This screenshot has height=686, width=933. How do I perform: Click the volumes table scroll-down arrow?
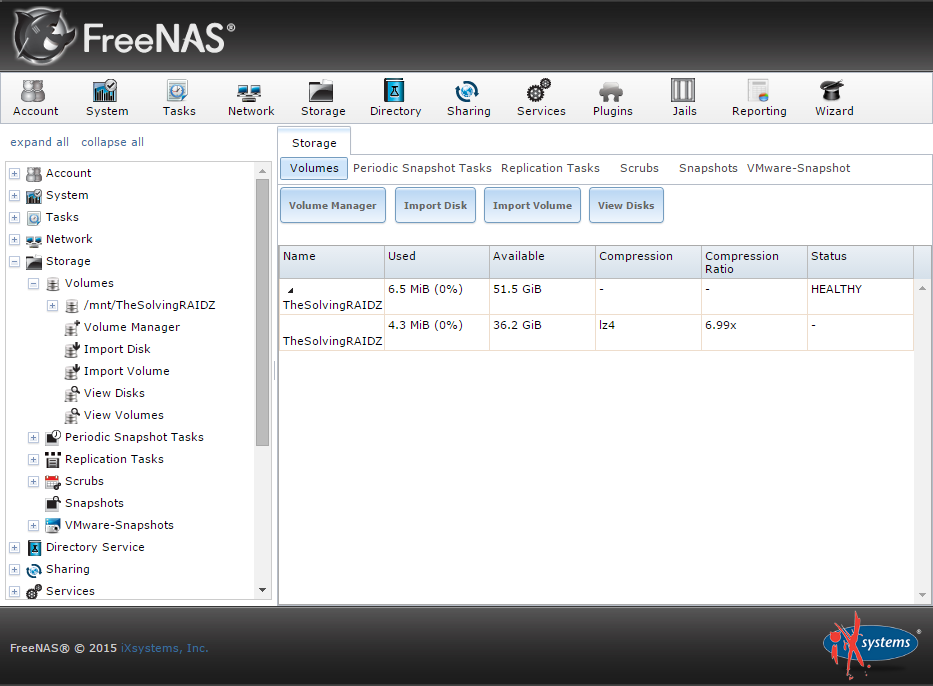(x=922, y=595)
